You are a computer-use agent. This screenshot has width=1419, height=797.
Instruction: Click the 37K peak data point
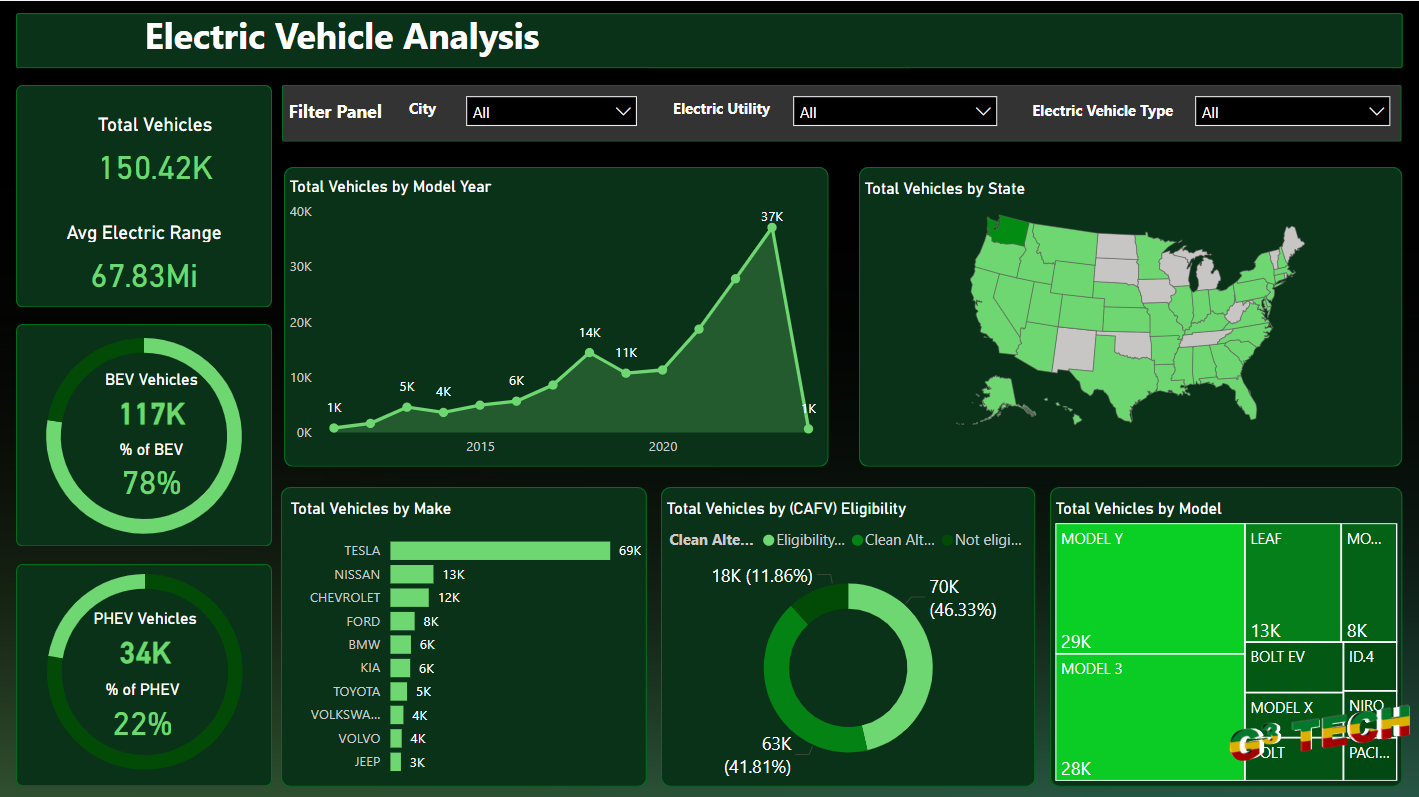click(772, 228)
